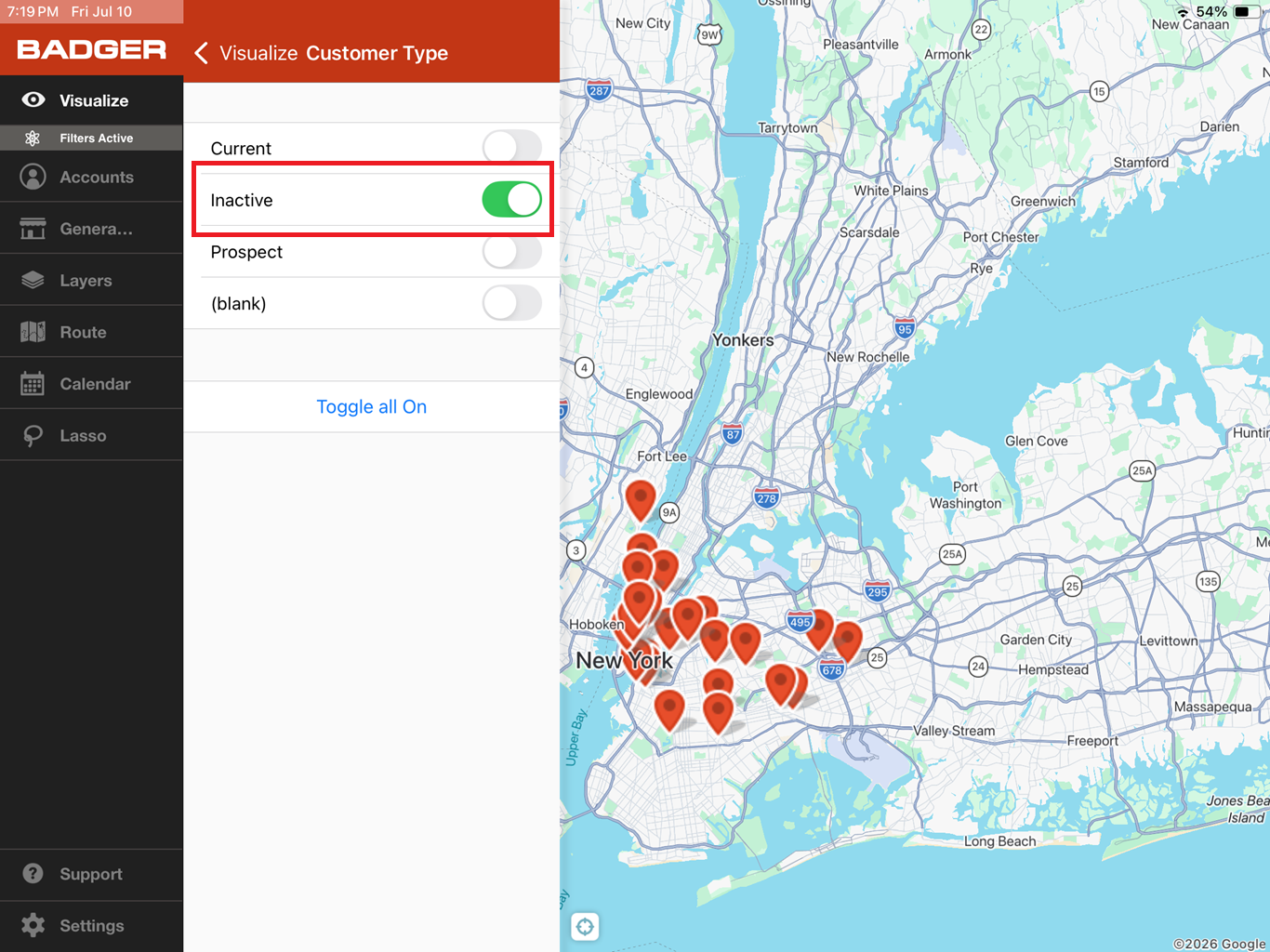Enable the Prospect switch
The image size is (1270, 952).
click(511, 252)
